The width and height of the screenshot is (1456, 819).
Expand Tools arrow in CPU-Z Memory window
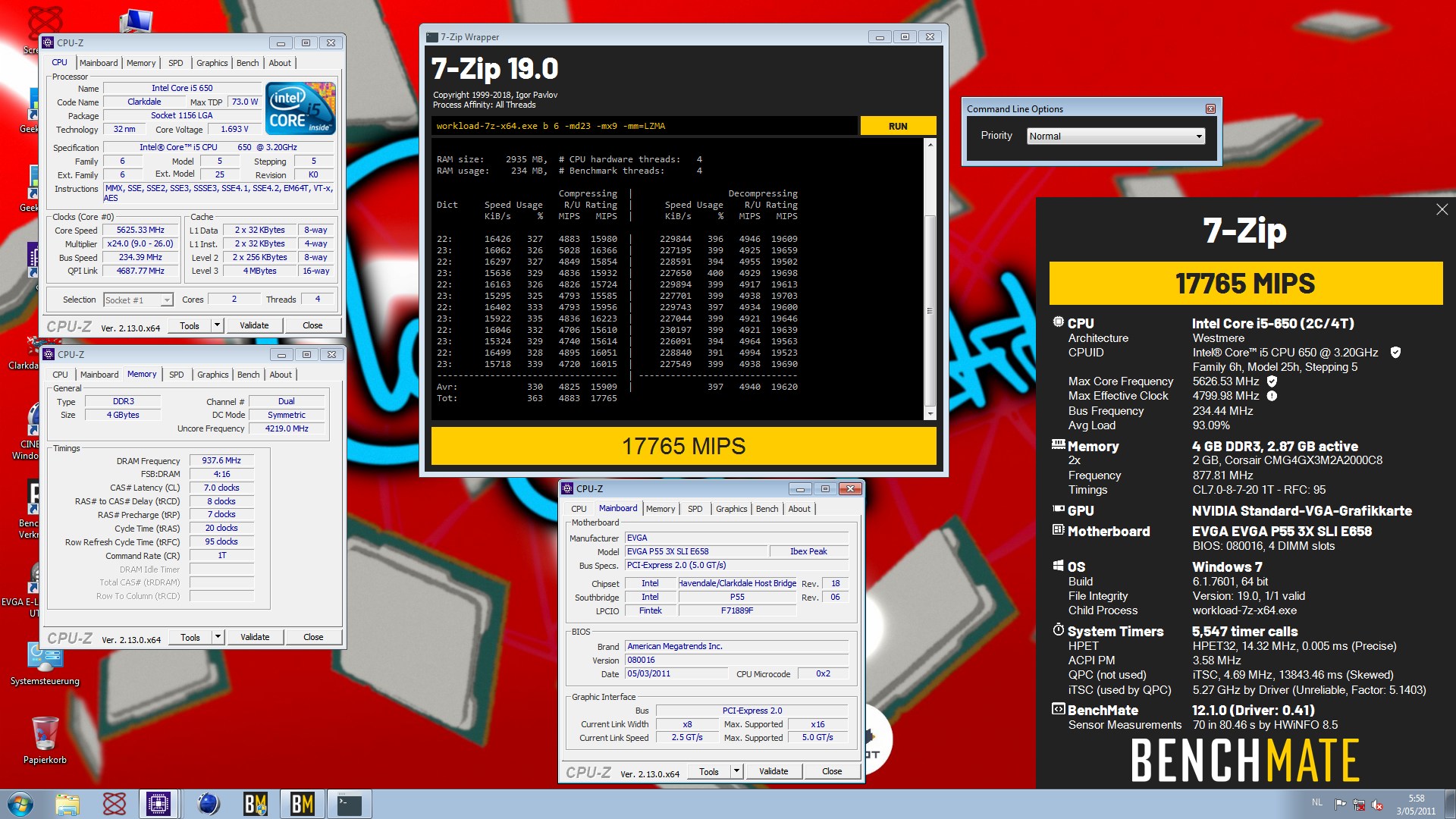coord(218,637)
